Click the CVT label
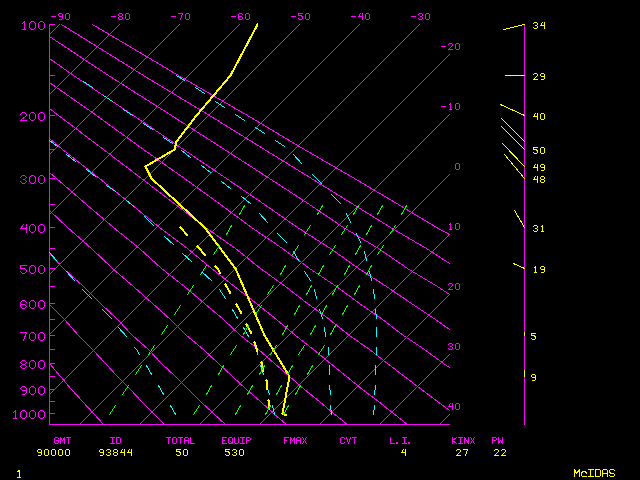 (x=348, y=440)
